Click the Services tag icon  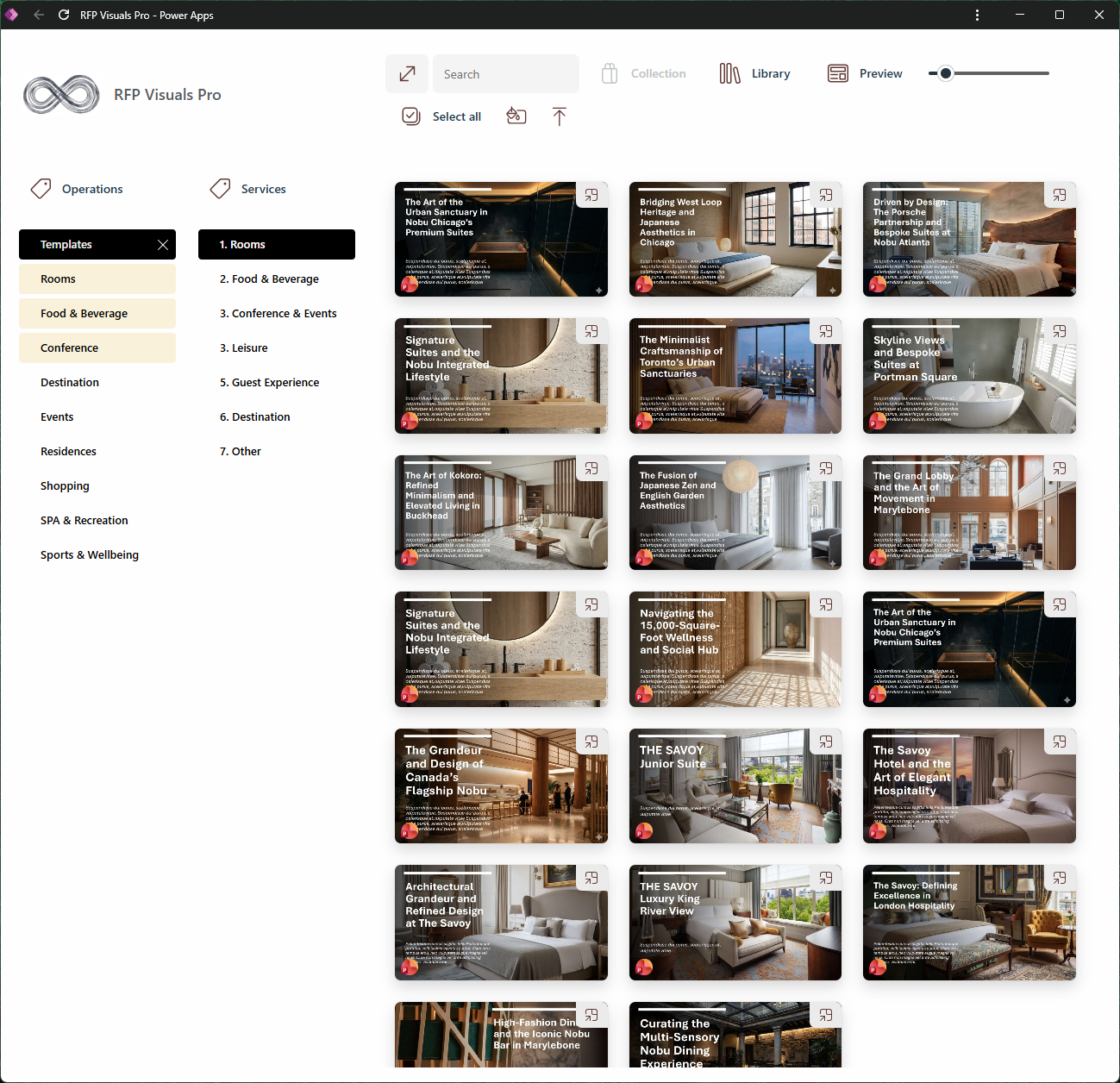pos(220,189)
